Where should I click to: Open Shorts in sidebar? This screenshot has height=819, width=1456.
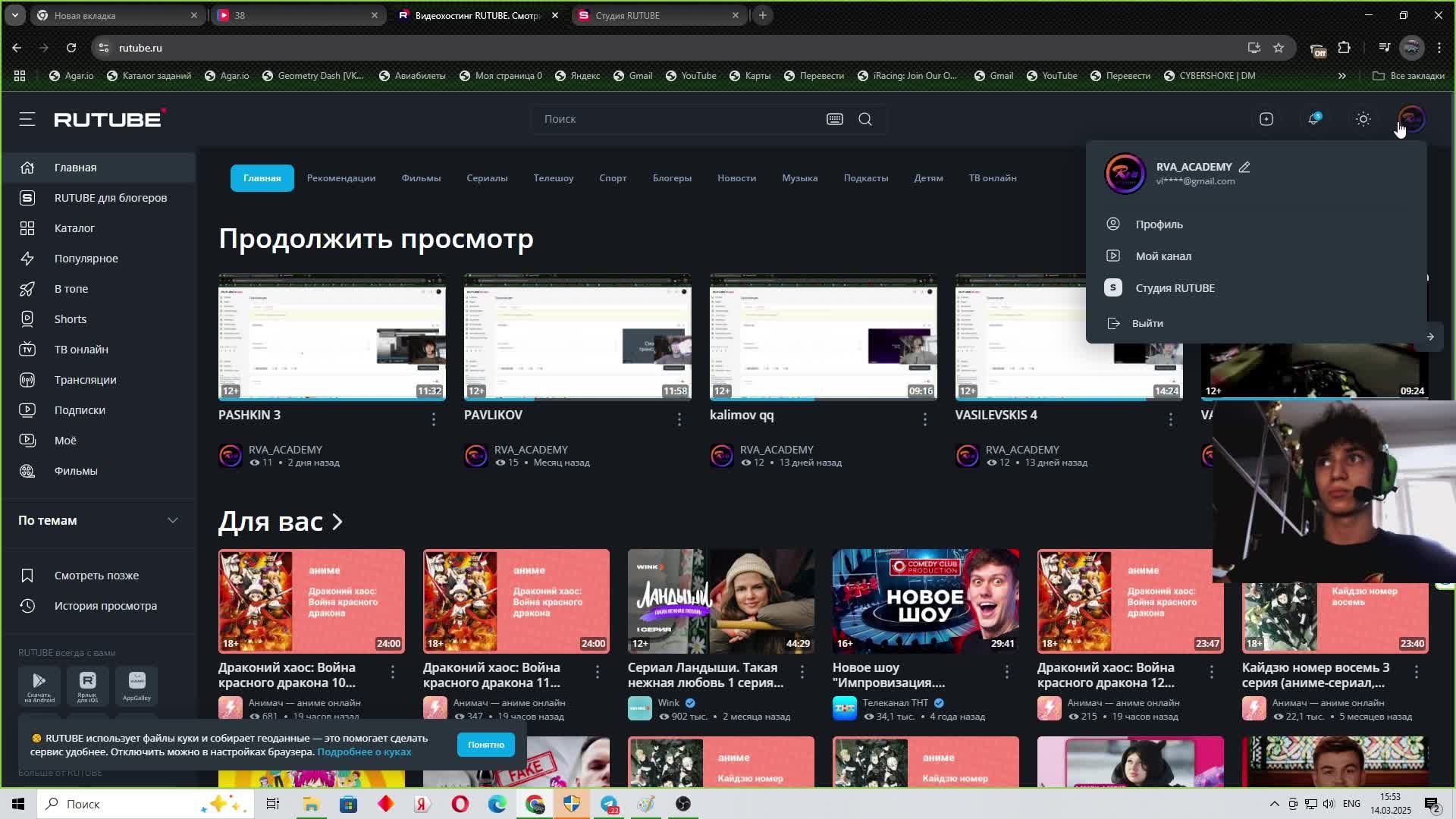[x=99, y=319]
